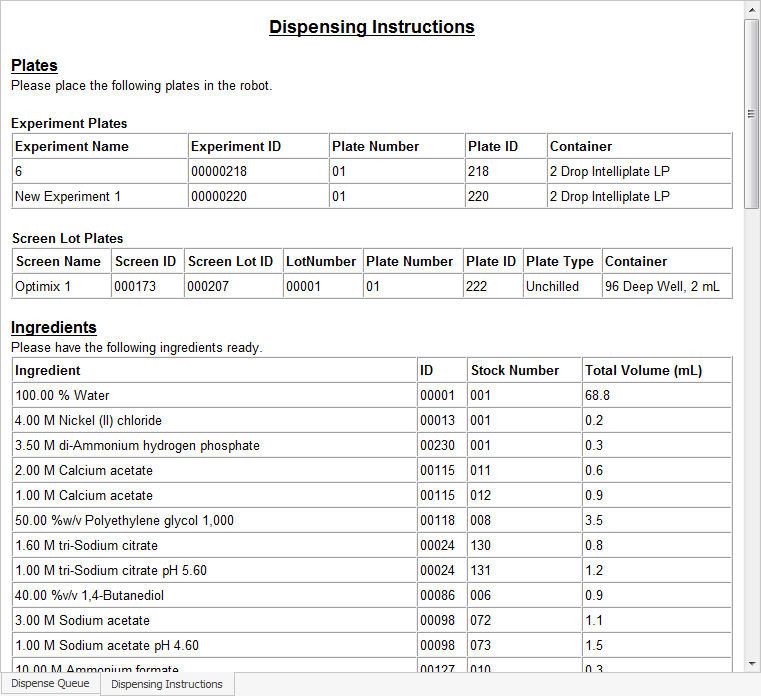Click the vertical scrollbar down arrow
The height and width of the screenshot is (696, 761).
click(751, 663)
